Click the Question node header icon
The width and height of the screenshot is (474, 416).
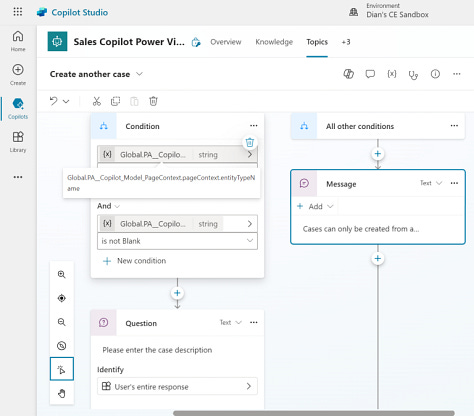[104, 323]
